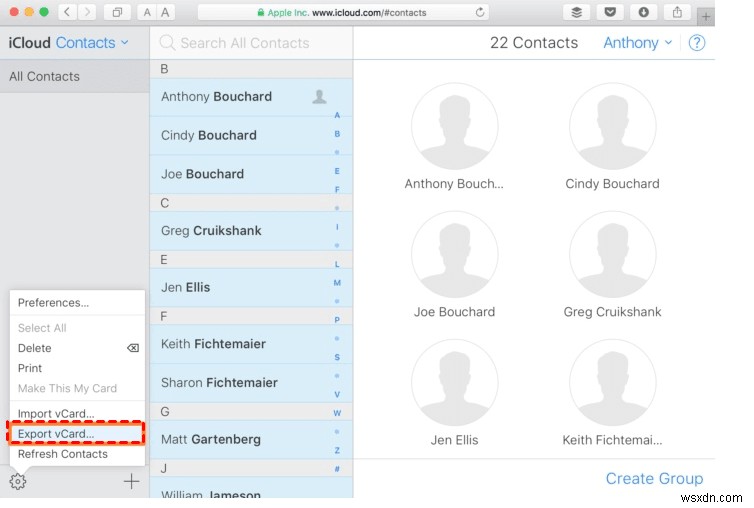Open a new Safari tab
754x508 pixels.
[x=705, y=17]
